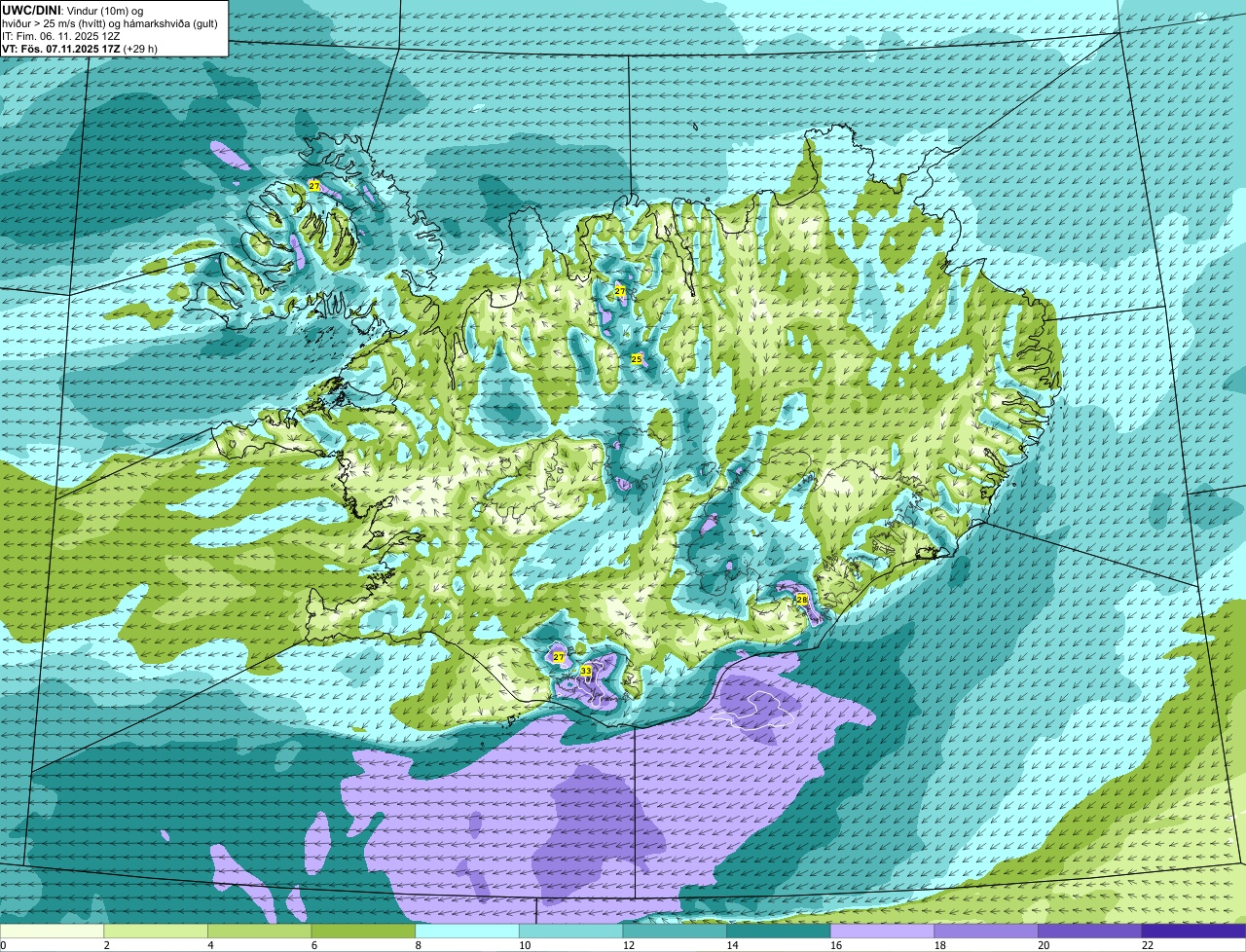Image resolution: width=1246 pixels, height=952 pixels.
Task: Click the pale cream legend swatch below 2 m/s
Action: pyautogui.click(x=52, y=932)
